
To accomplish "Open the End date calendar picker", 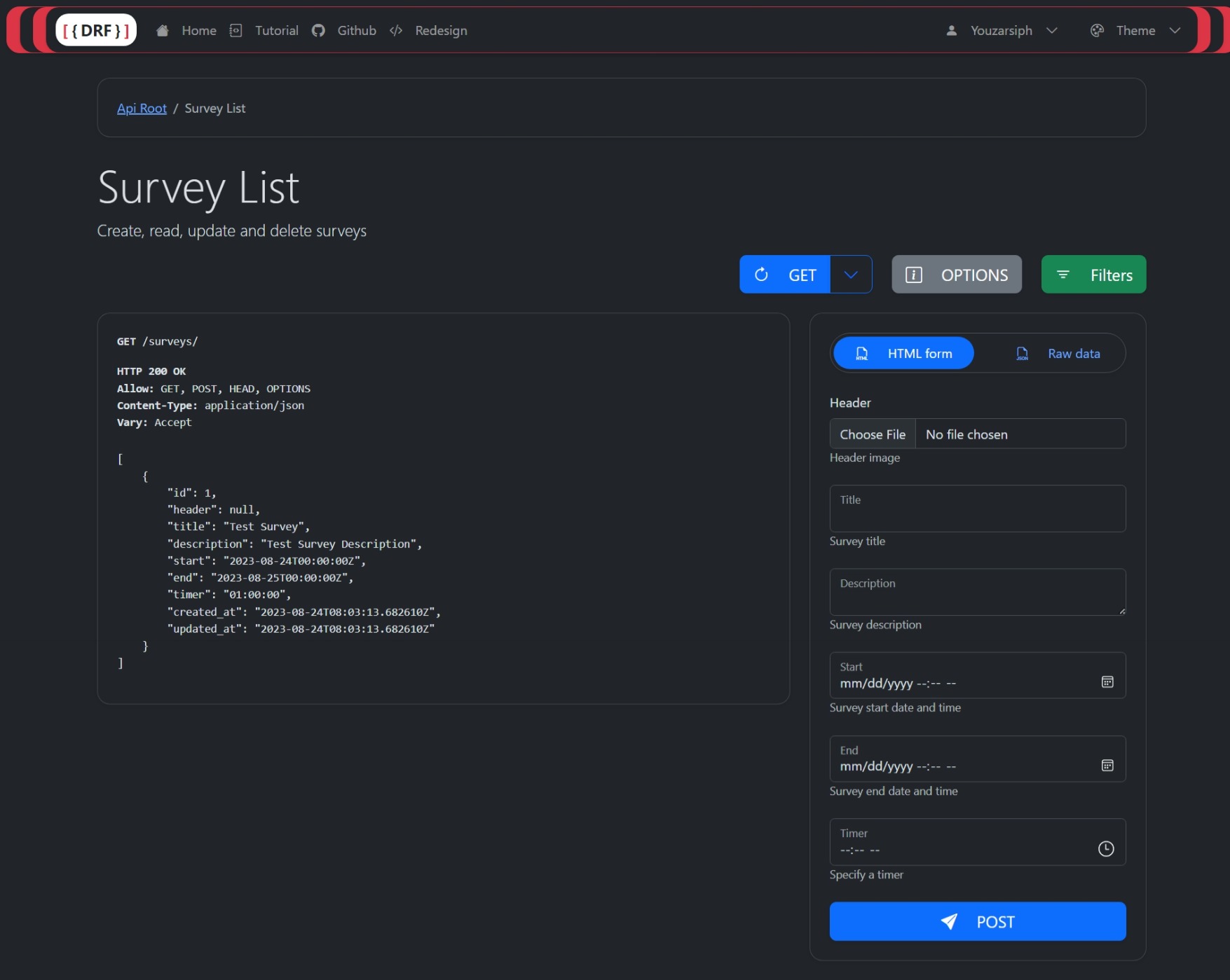I will [1107, 766].
